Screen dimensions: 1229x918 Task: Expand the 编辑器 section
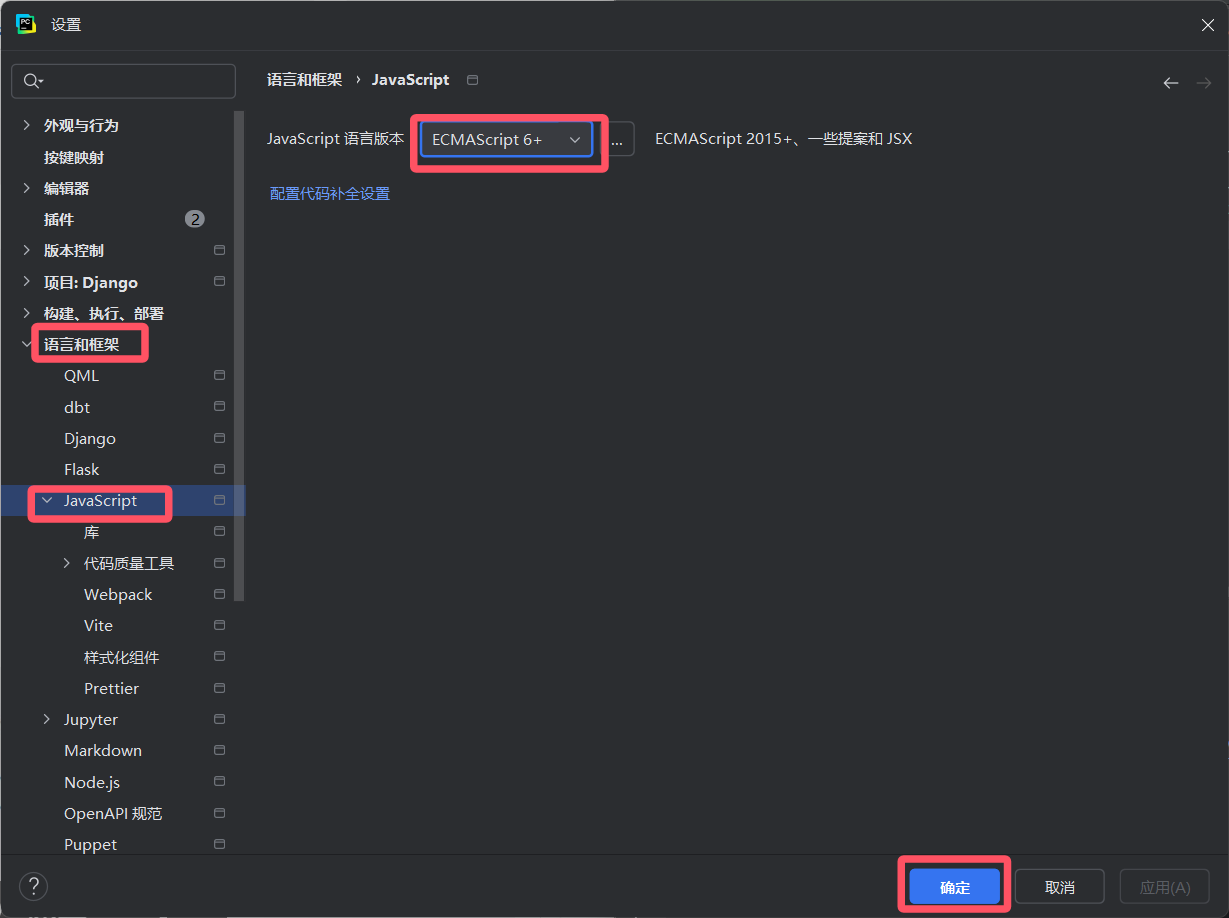(x=27, y=188)
